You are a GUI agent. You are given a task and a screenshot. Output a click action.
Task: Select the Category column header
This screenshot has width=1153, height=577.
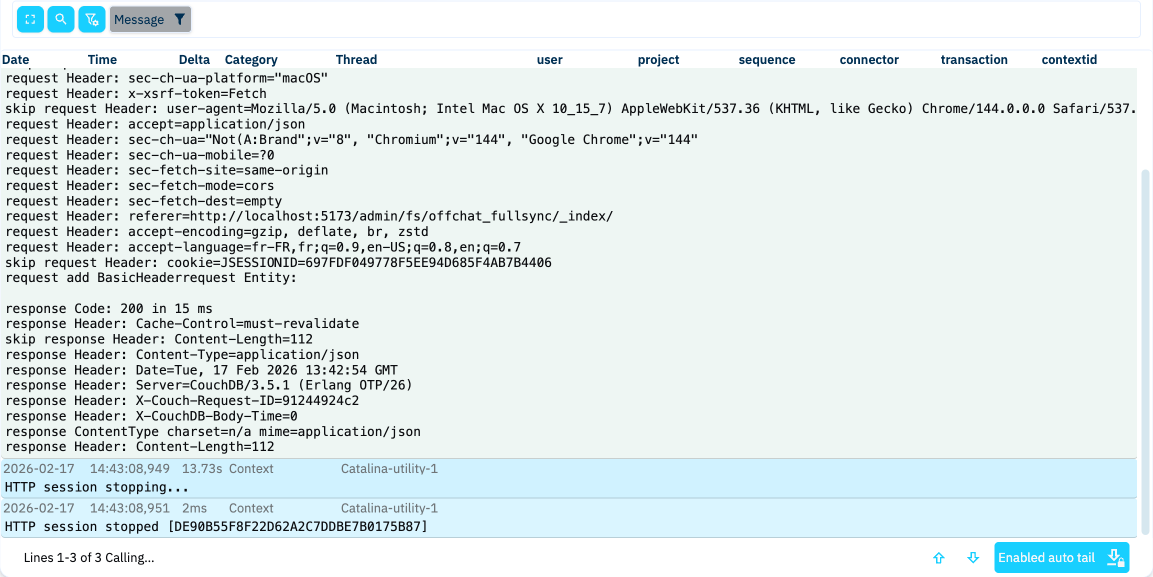(251, 60)
